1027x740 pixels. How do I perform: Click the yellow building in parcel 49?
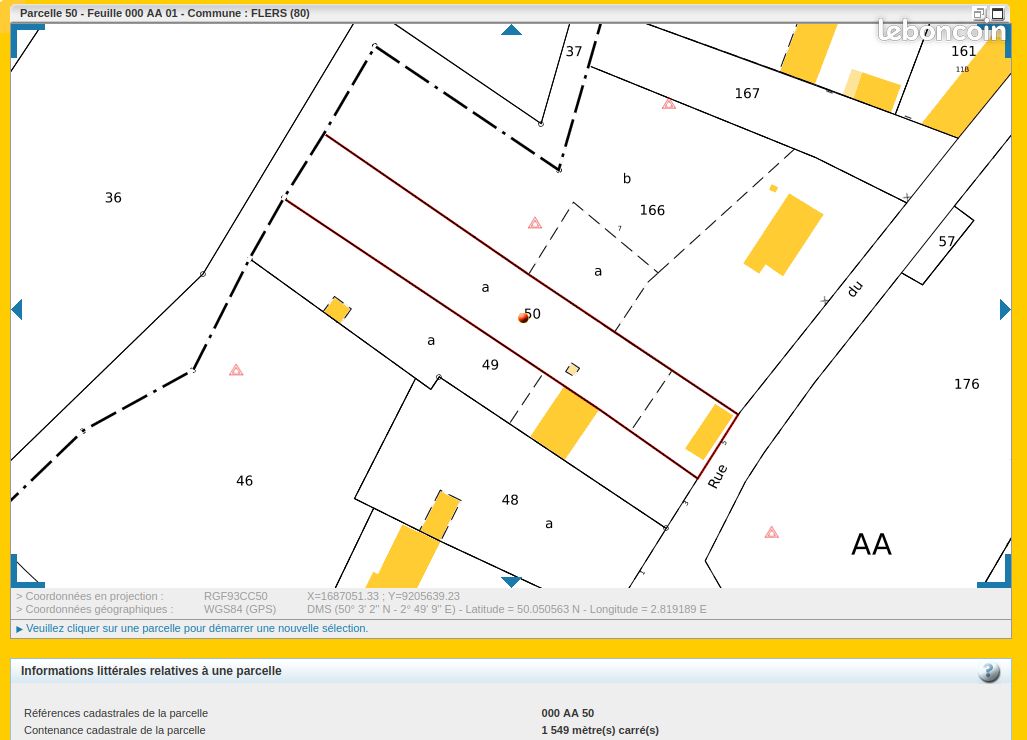click(564, 422)
